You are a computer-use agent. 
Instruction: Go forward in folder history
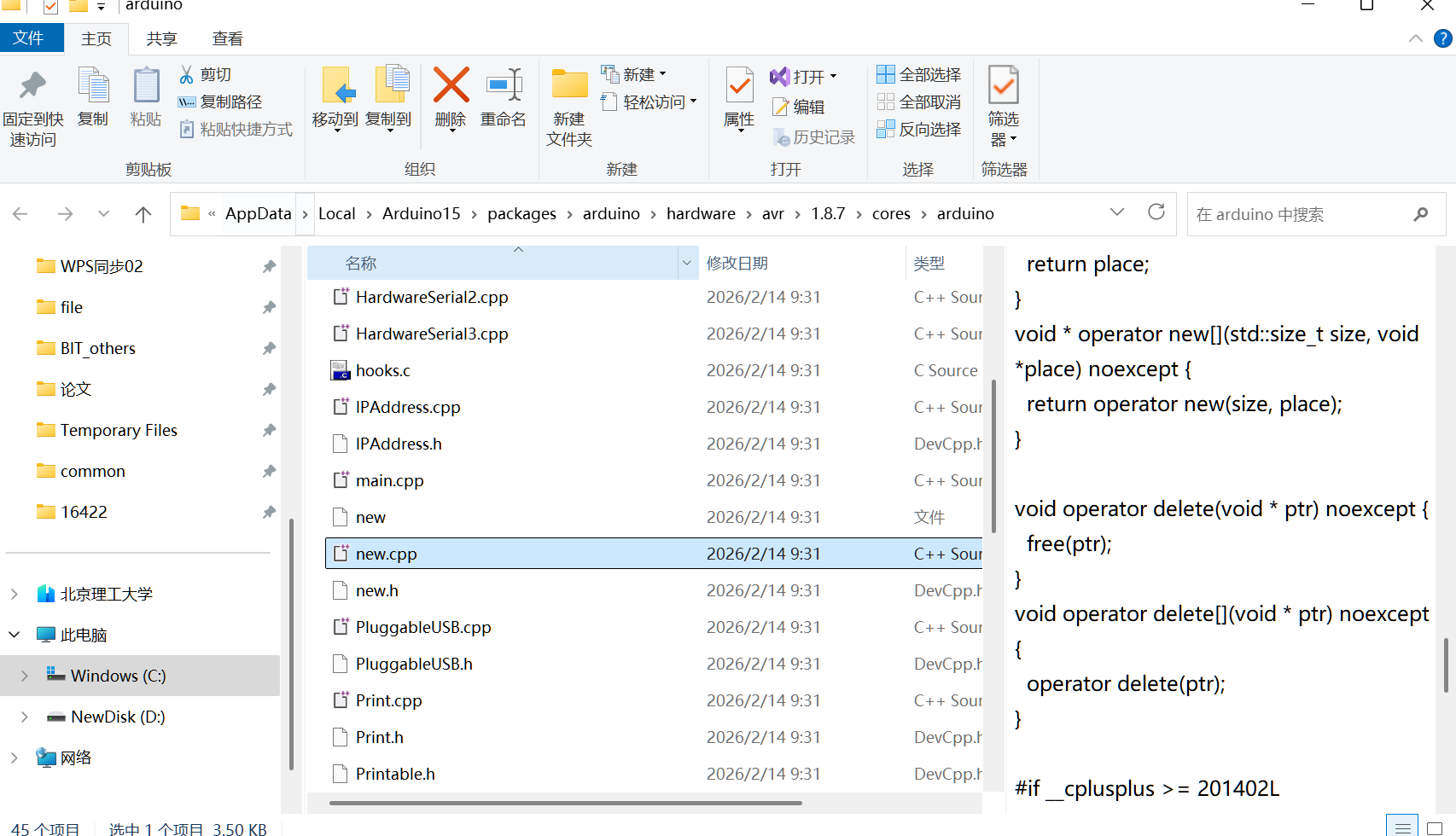pos(65,214)
